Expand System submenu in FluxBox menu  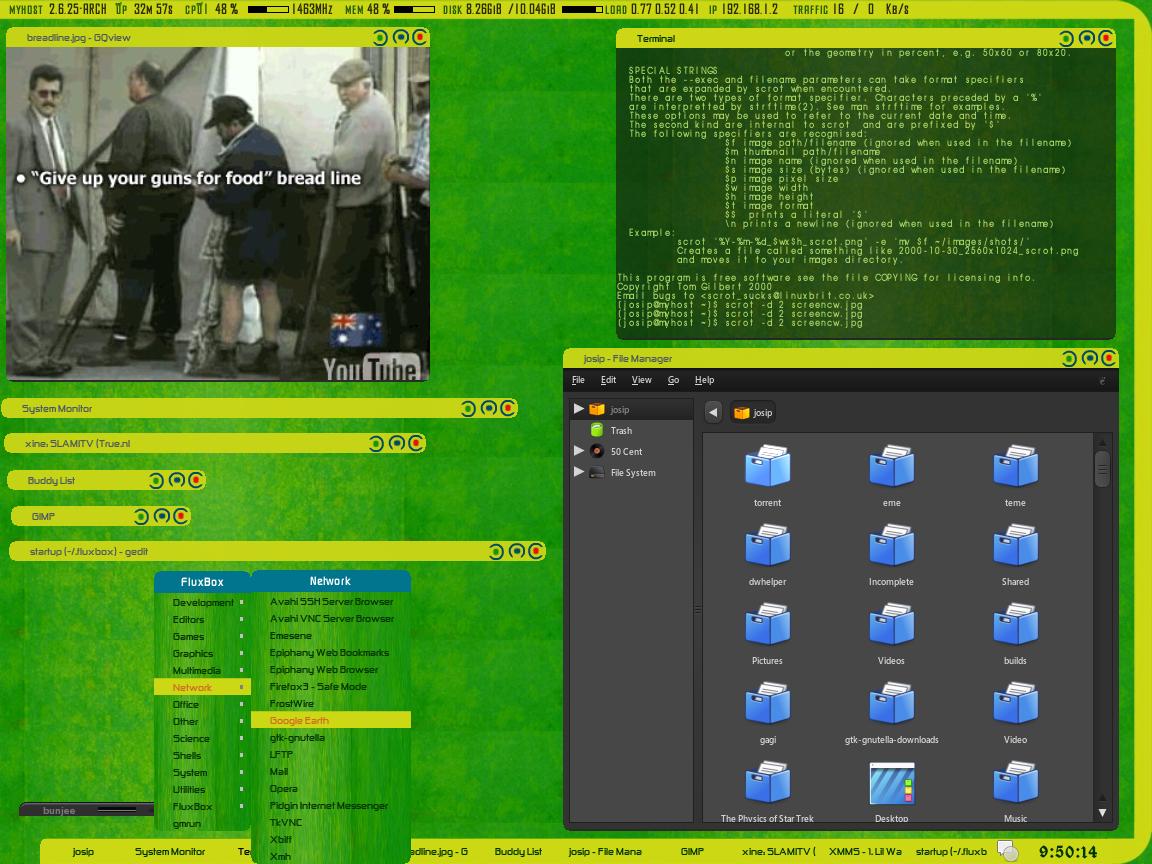pyautogui.click(x=203, y=772)
